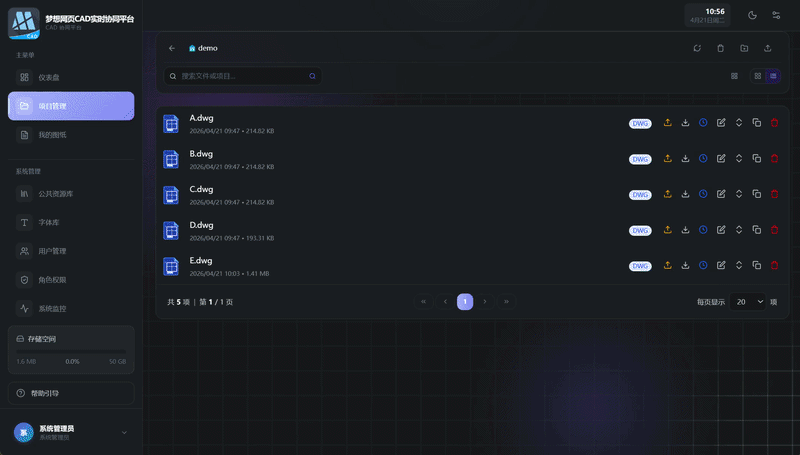Click the 帮助引导 help guide button

point(71,393)
